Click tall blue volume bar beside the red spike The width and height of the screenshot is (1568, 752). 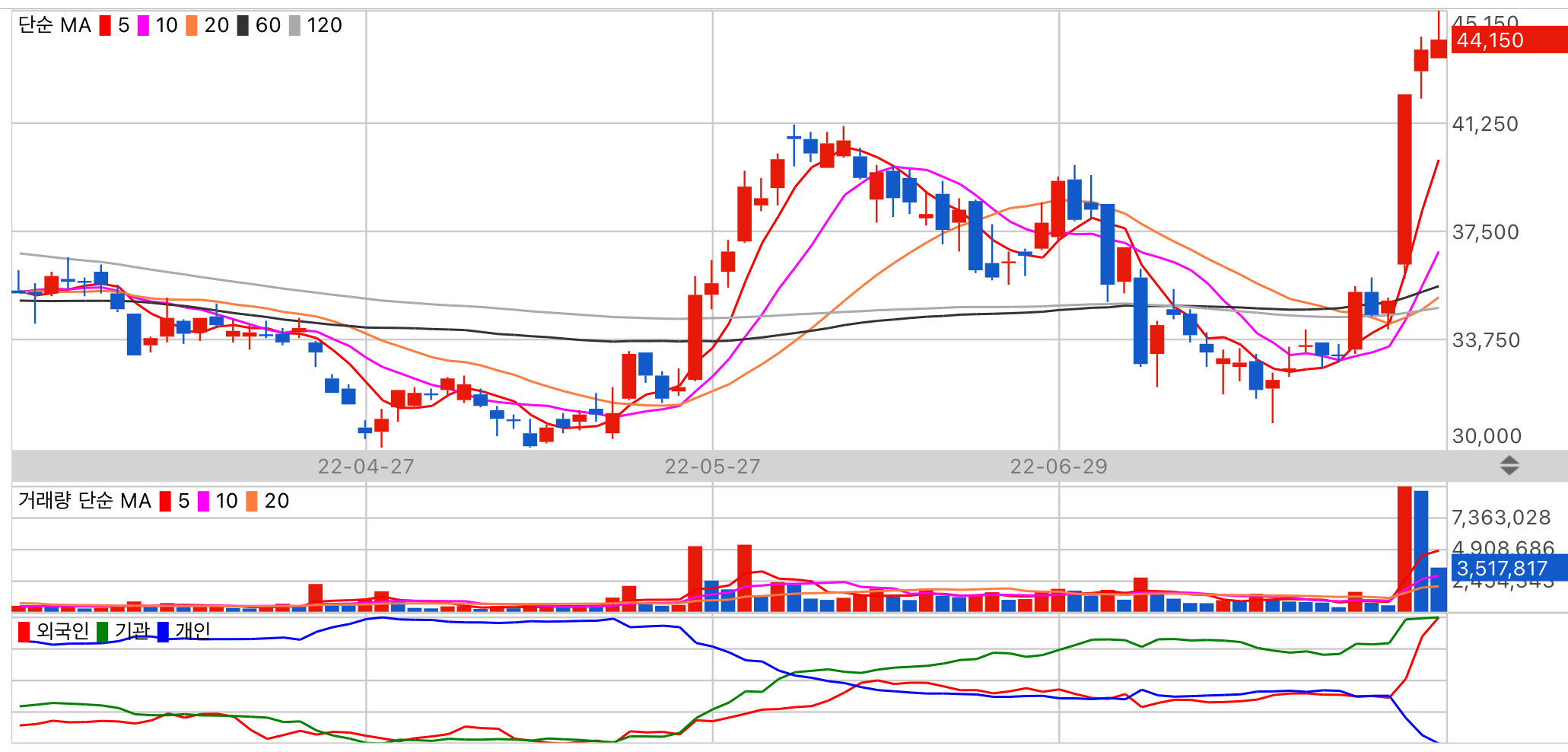[1421, 551]
